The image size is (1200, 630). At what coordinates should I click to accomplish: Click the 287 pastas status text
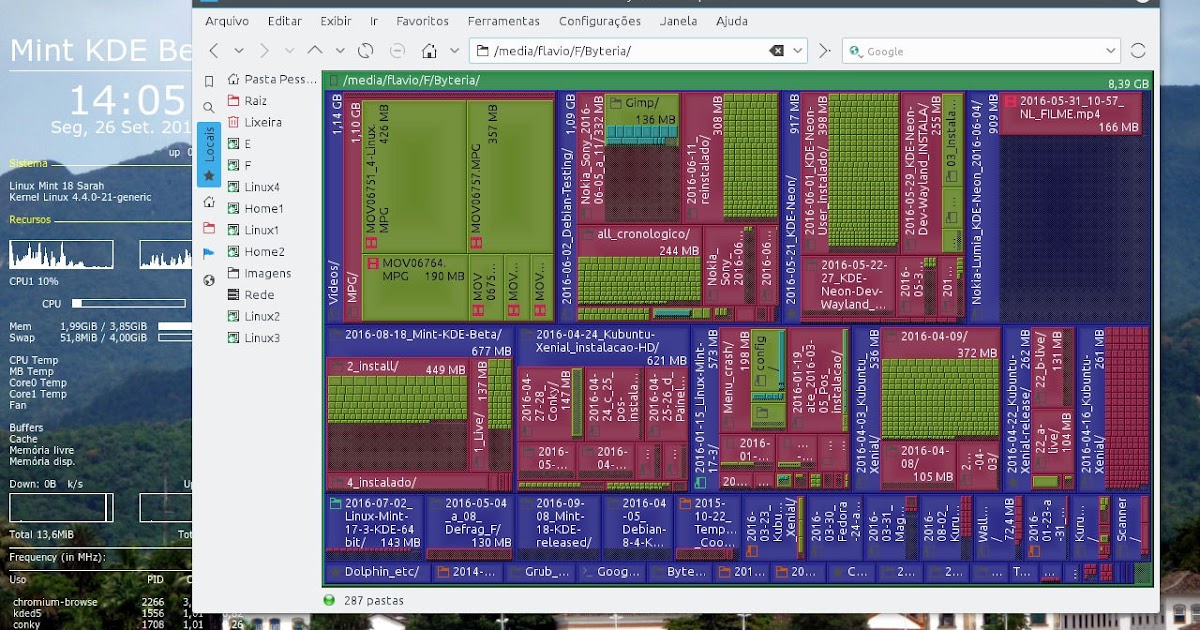pos(373,600)
